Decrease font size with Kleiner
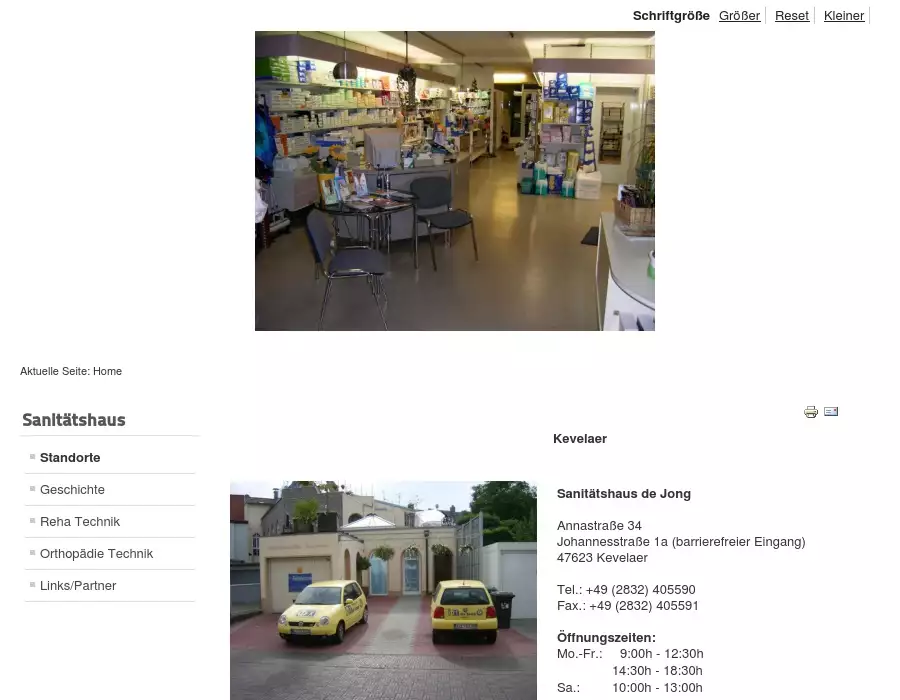The image size is (900, 700). [843, 16]
